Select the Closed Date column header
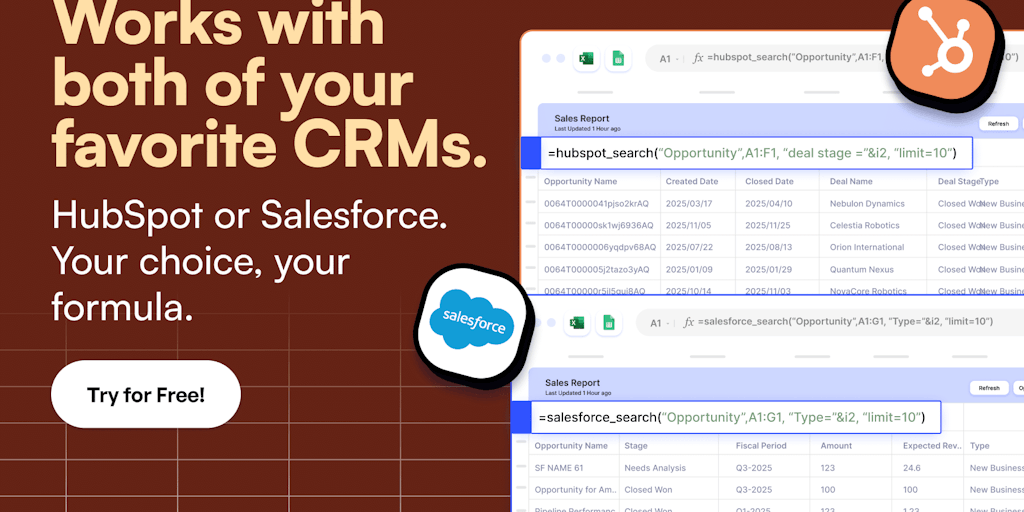The height and width of the screenshot is (512, 1024). pos(769,182)
